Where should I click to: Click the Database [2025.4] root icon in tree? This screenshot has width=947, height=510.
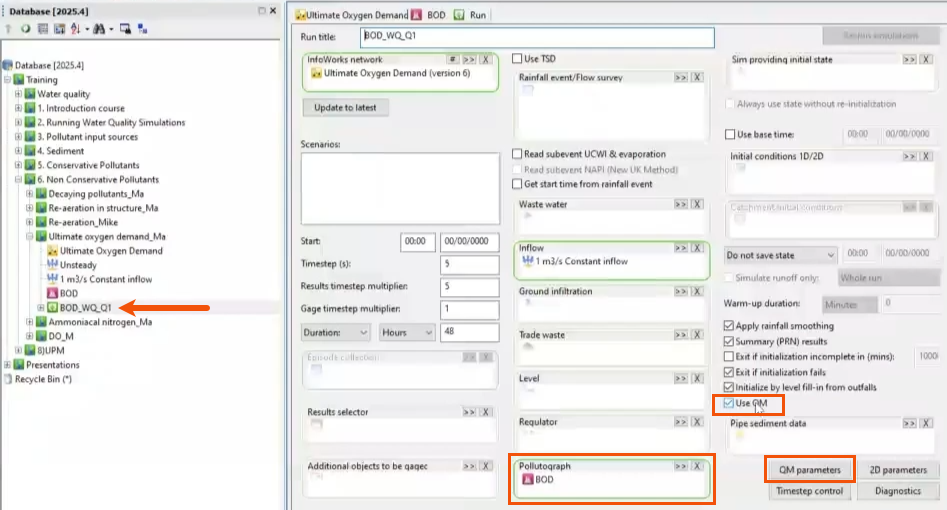(x=8, y=65)
